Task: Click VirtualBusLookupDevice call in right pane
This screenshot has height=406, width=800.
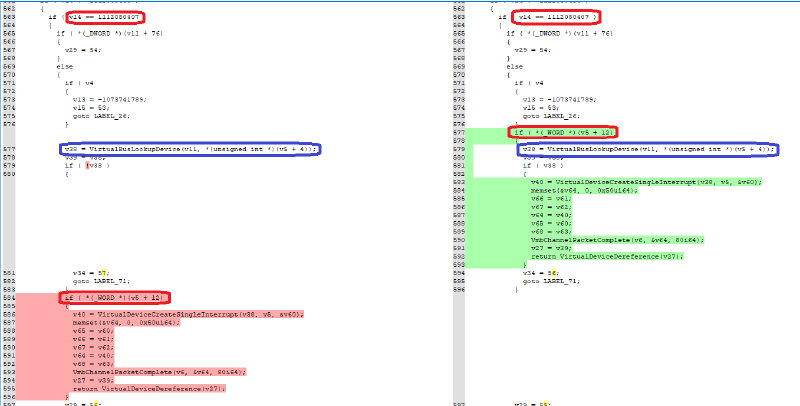Action: coord(648,149)
